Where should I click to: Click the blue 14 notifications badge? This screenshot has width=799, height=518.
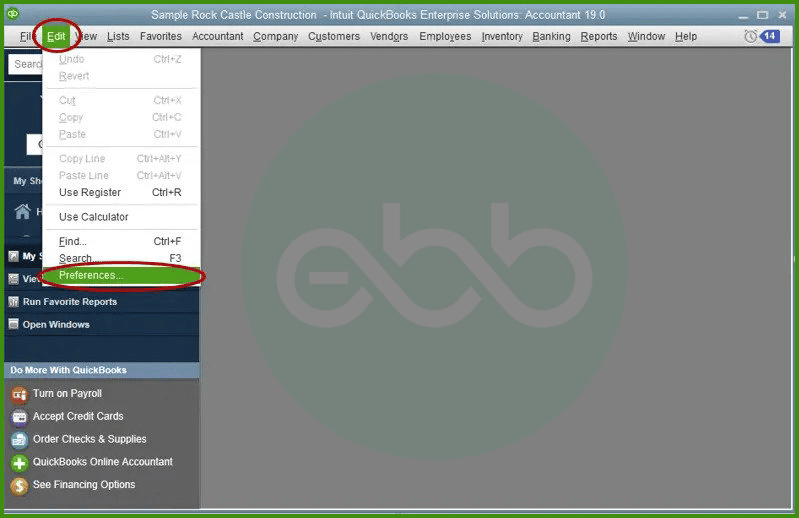(x=770, y=36)
